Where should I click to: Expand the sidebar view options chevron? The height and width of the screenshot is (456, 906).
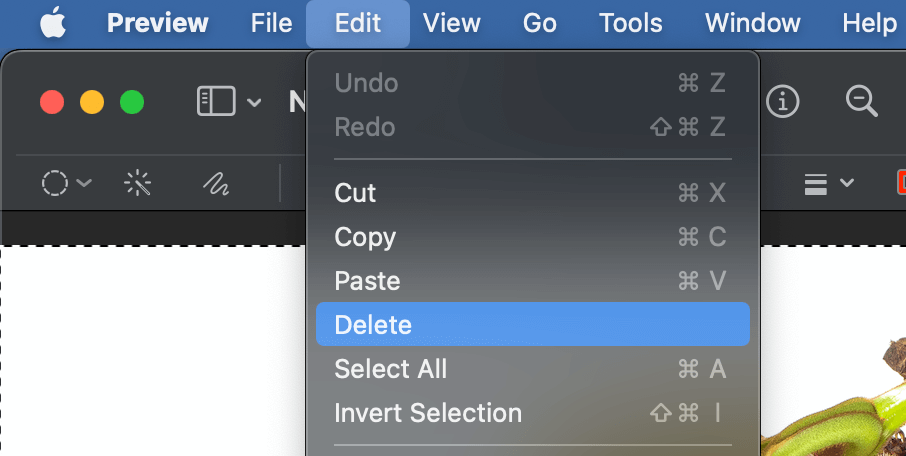(x=254, y=103)
